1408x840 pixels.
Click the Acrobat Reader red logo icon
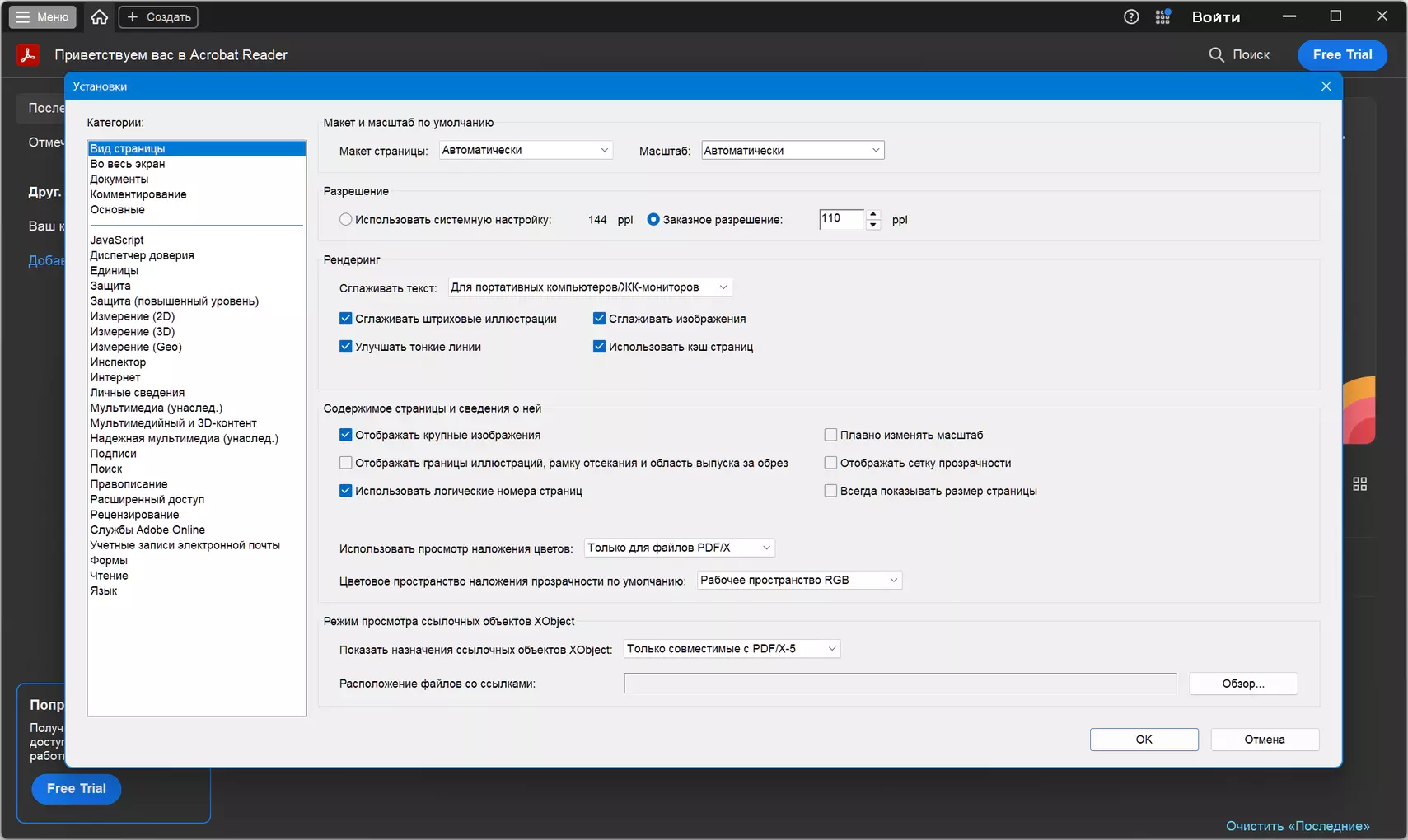(28, 54)
